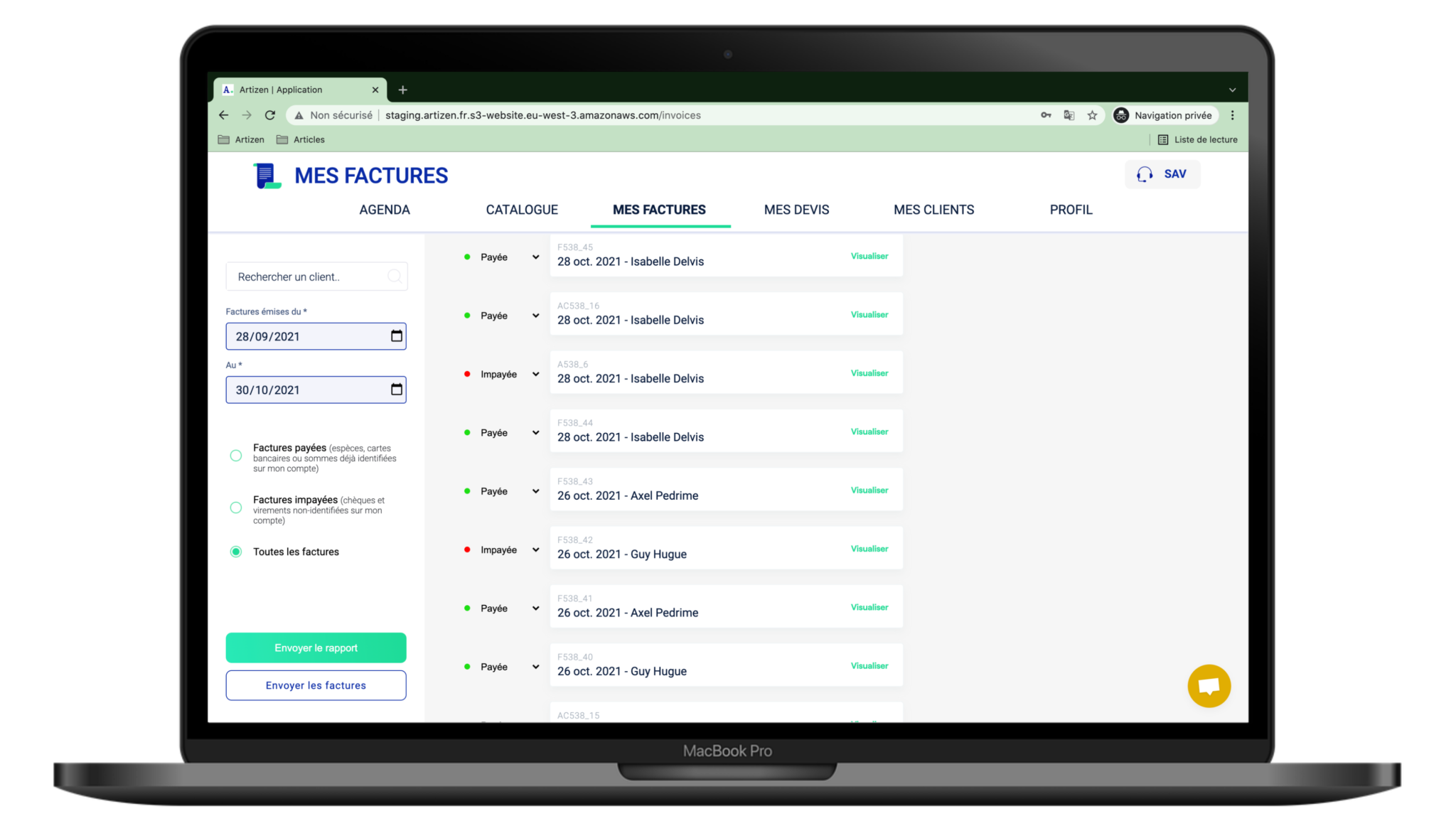
Task: Click invoice text 26 oct. 2021 - Axel Pedrime F538_43
Action: tap(628, 495)
